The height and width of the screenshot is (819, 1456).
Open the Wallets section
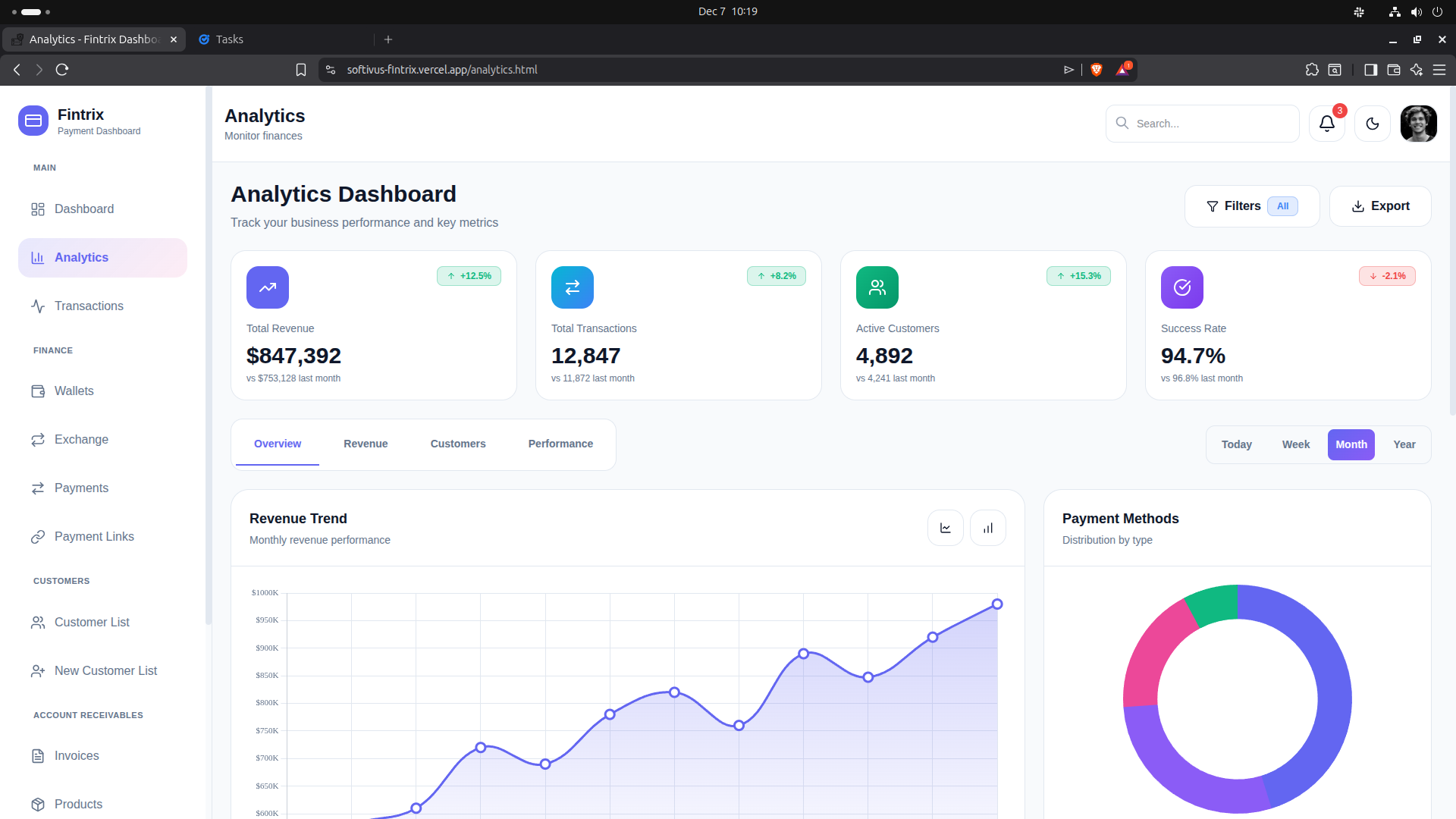[x=73, y=391]
